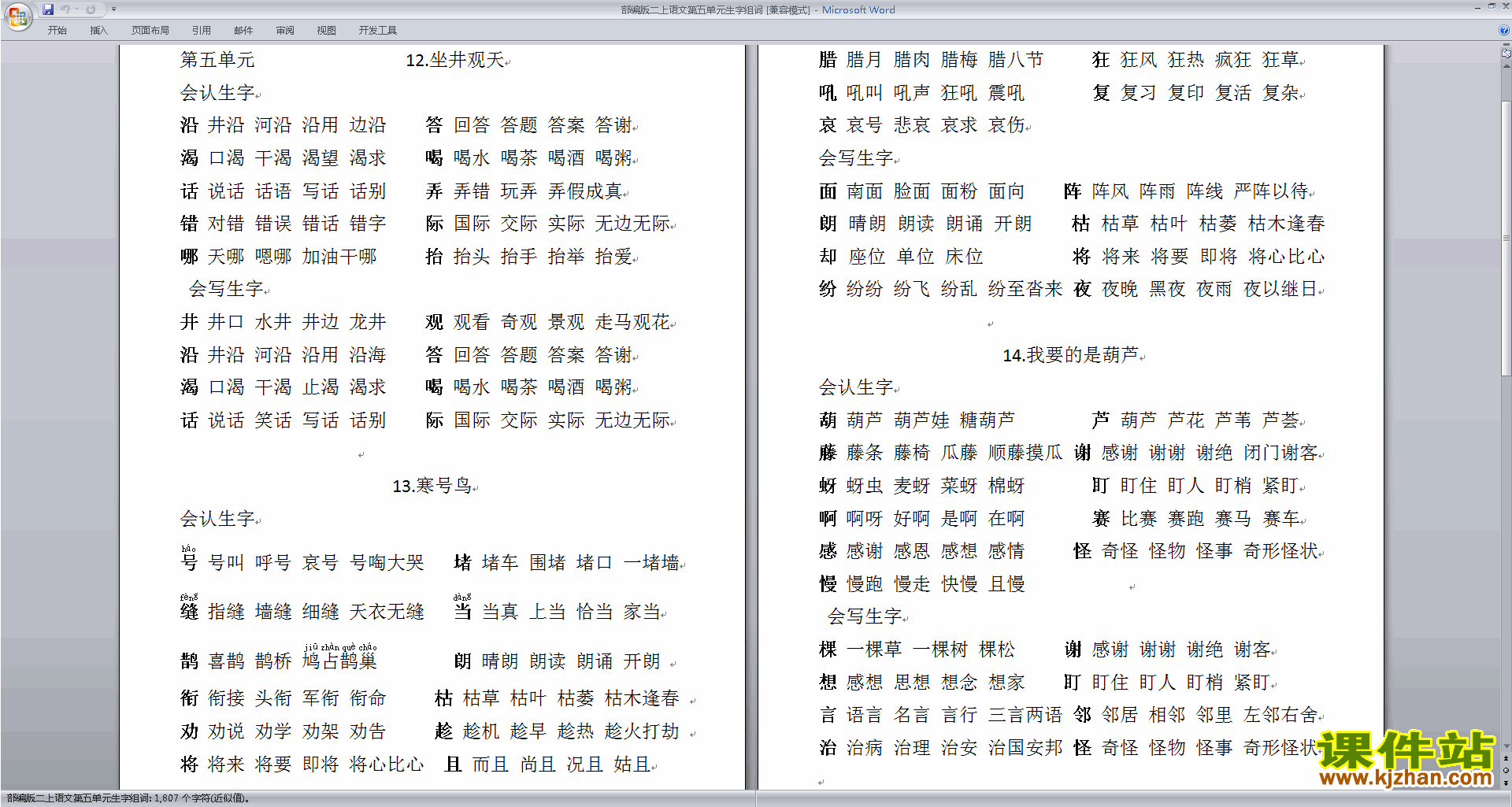
Task: Open the 插入 ribbon tab
Action: (98, 30)
